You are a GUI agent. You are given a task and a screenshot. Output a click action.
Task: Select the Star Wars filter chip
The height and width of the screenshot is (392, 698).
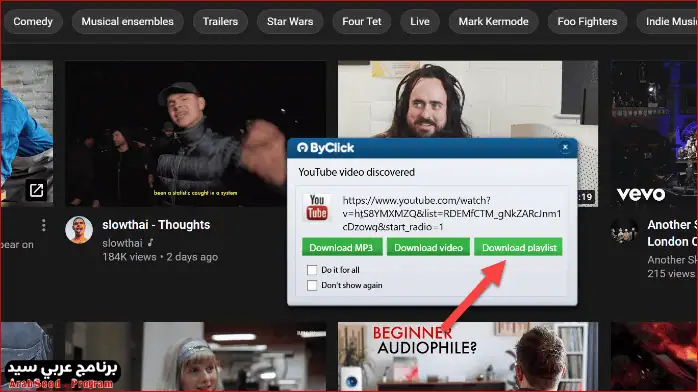tap(290, 21)
